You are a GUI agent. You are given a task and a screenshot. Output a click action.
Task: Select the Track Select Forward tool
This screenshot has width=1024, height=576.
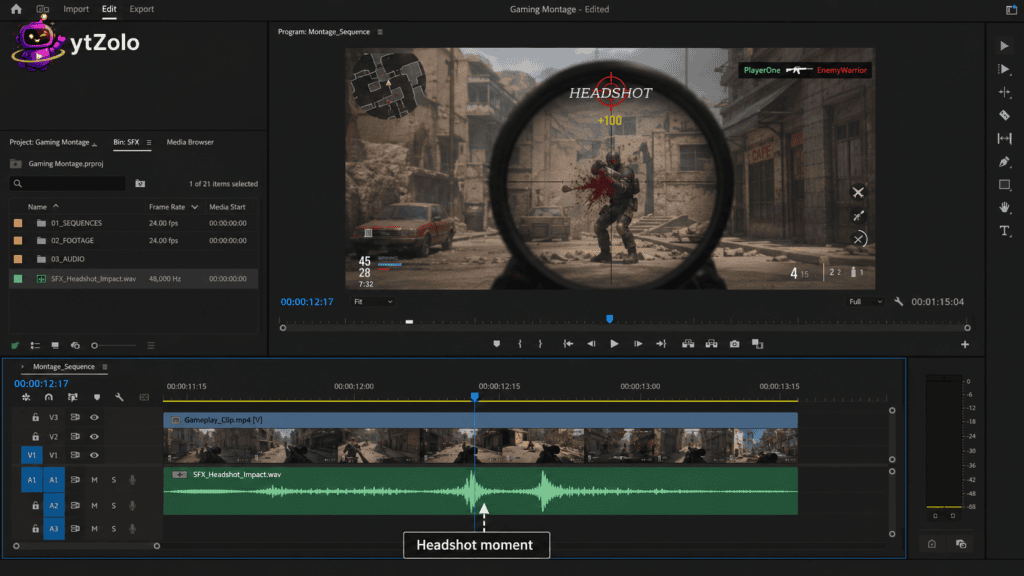click(x=1004, y=69)
